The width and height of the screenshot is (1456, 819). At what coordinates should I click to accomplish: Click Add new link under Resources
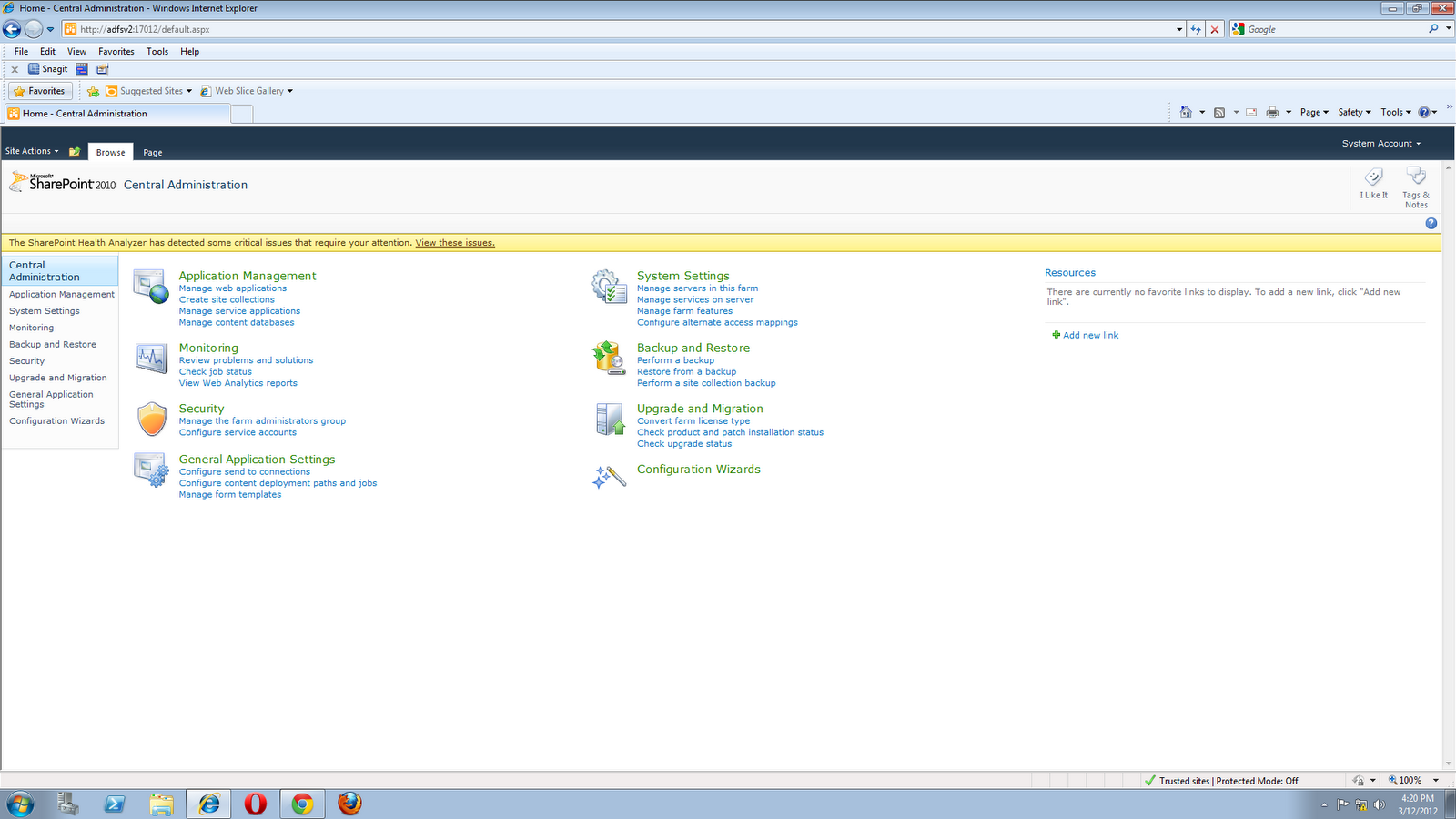point(1089,335)
